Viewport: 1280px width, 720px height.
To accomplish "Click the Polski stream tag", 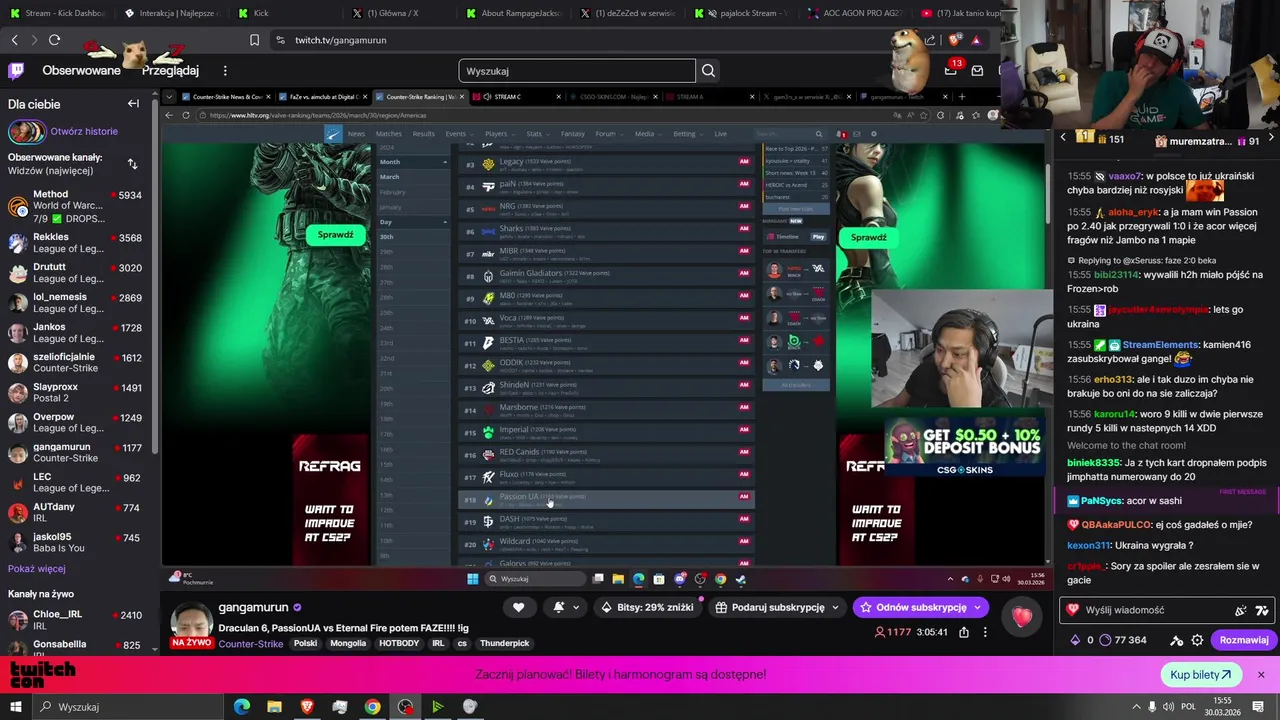I will 305,643.
